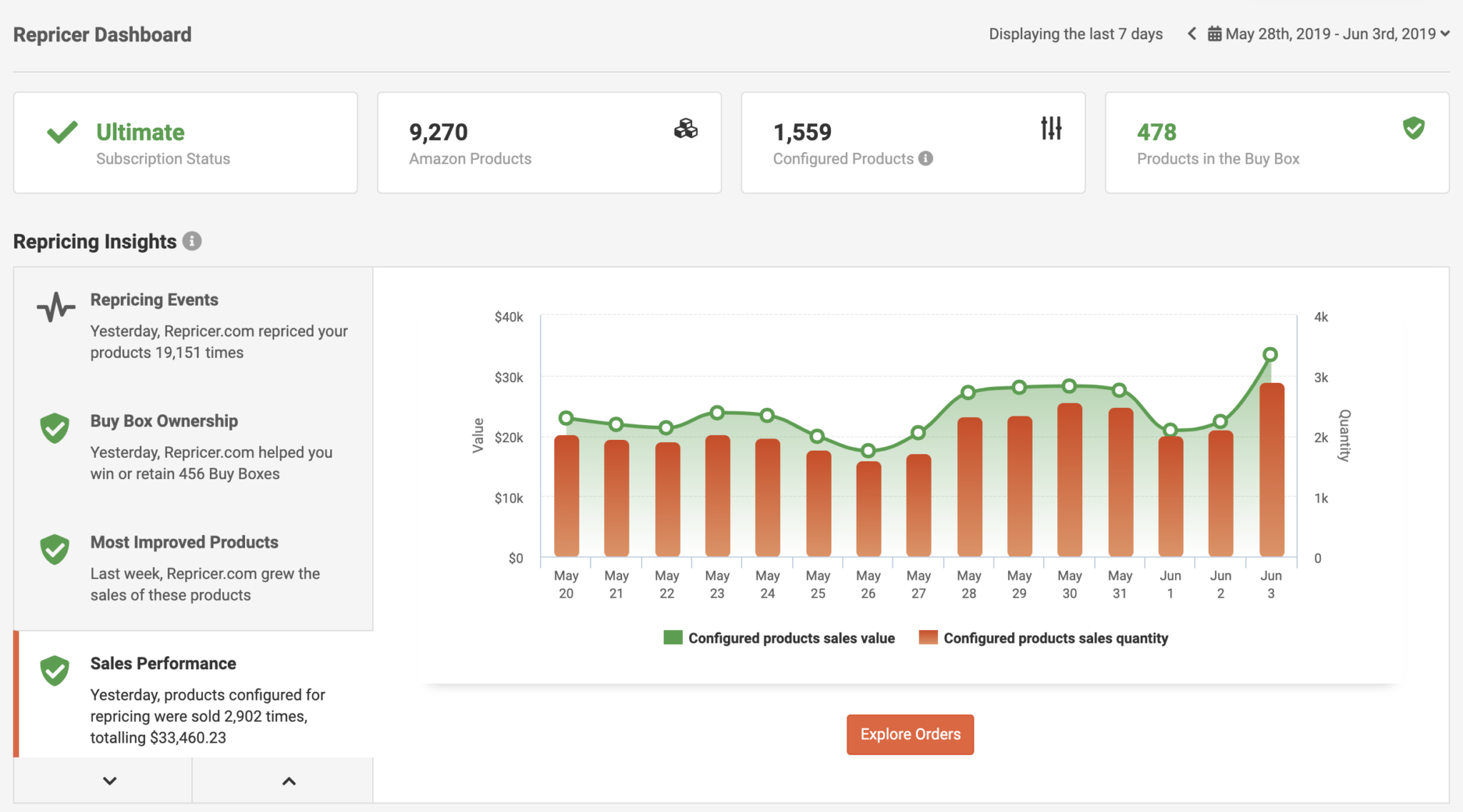Viewport: 1463px width, 812px height.
Task: Click 'Displaying the last 7 days' text
Action: 1076,34
